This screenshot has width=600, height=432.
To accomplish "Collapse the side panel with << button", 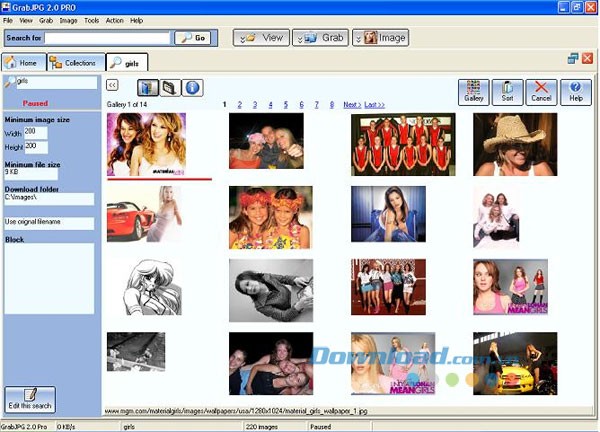I will tap(112, 86).
